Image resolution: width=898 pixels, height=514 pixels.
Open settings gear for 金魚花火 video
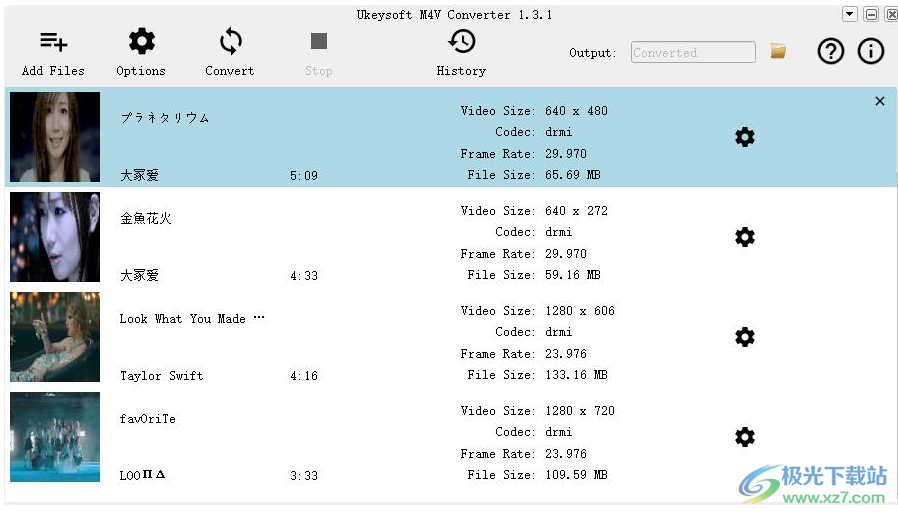point(745,237)
